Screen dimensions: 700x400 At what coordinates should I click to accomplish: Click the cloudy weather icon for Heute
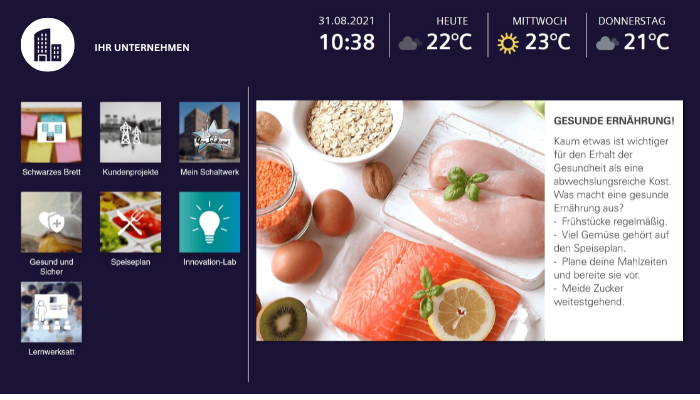tap(409, 43)
